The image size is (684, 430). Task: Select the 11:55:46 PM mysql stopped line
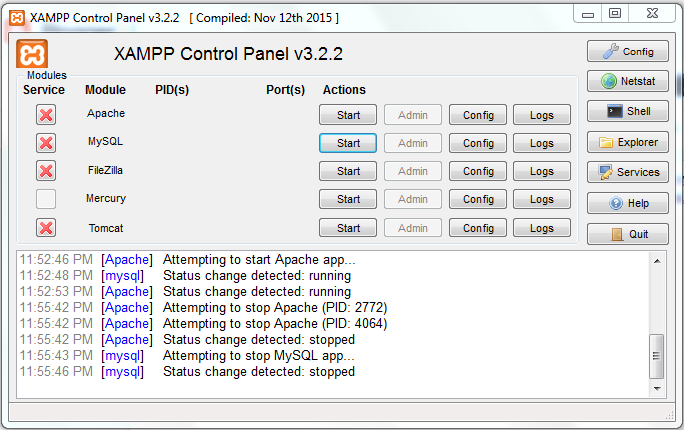[187, 372]
